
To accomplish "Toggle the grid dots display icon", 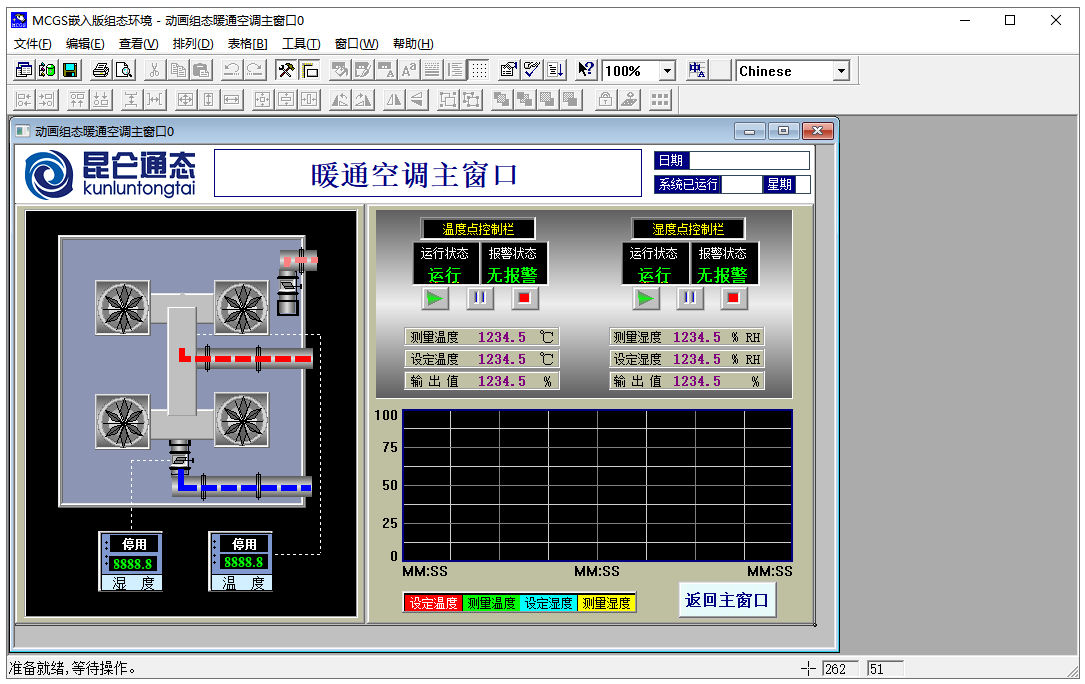I will tap(479, 70).
